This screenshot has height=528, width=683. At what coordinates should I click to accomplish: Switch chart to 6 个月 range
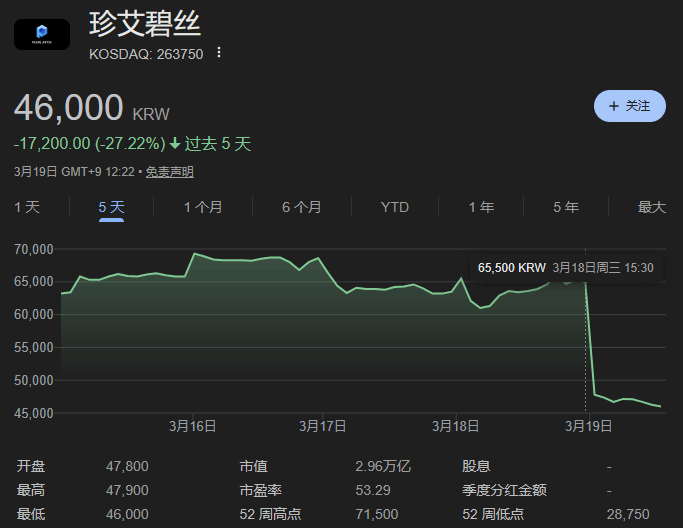[x=302, y=207]
